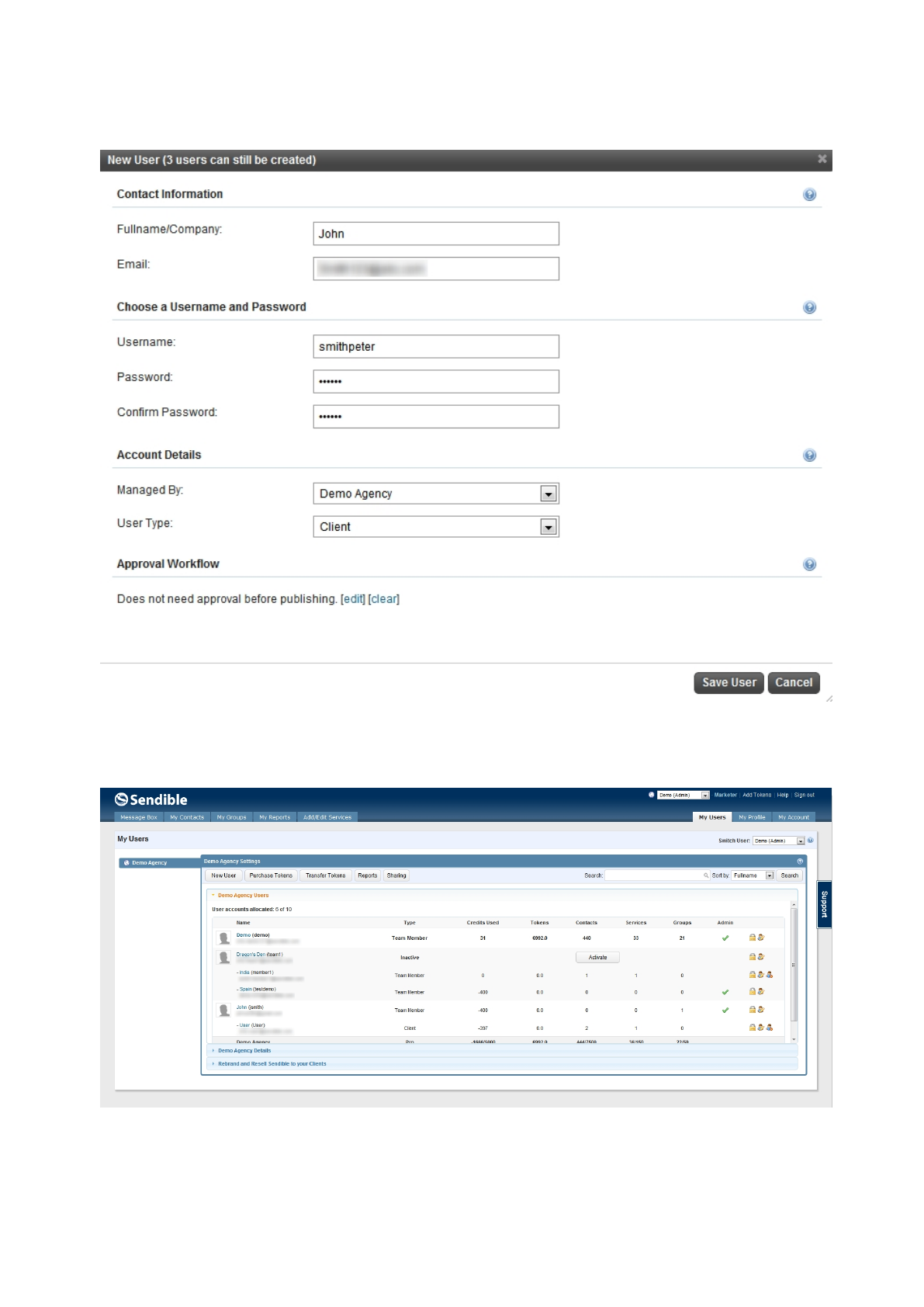
Task: Click the Marketer link
Action: [725, 795]
